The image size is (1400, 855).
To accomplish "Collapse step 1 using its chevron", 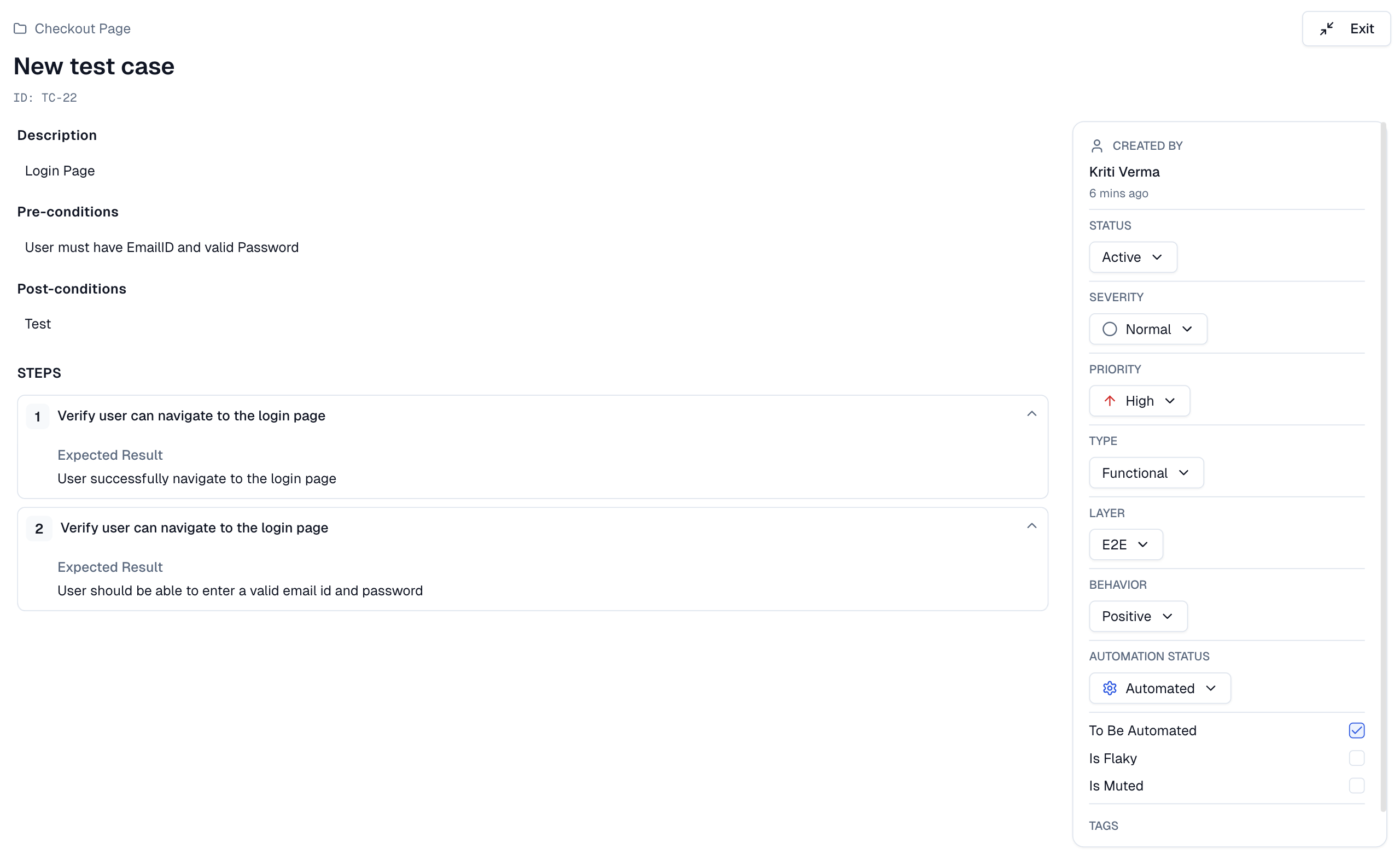I will click(1031, 414).
